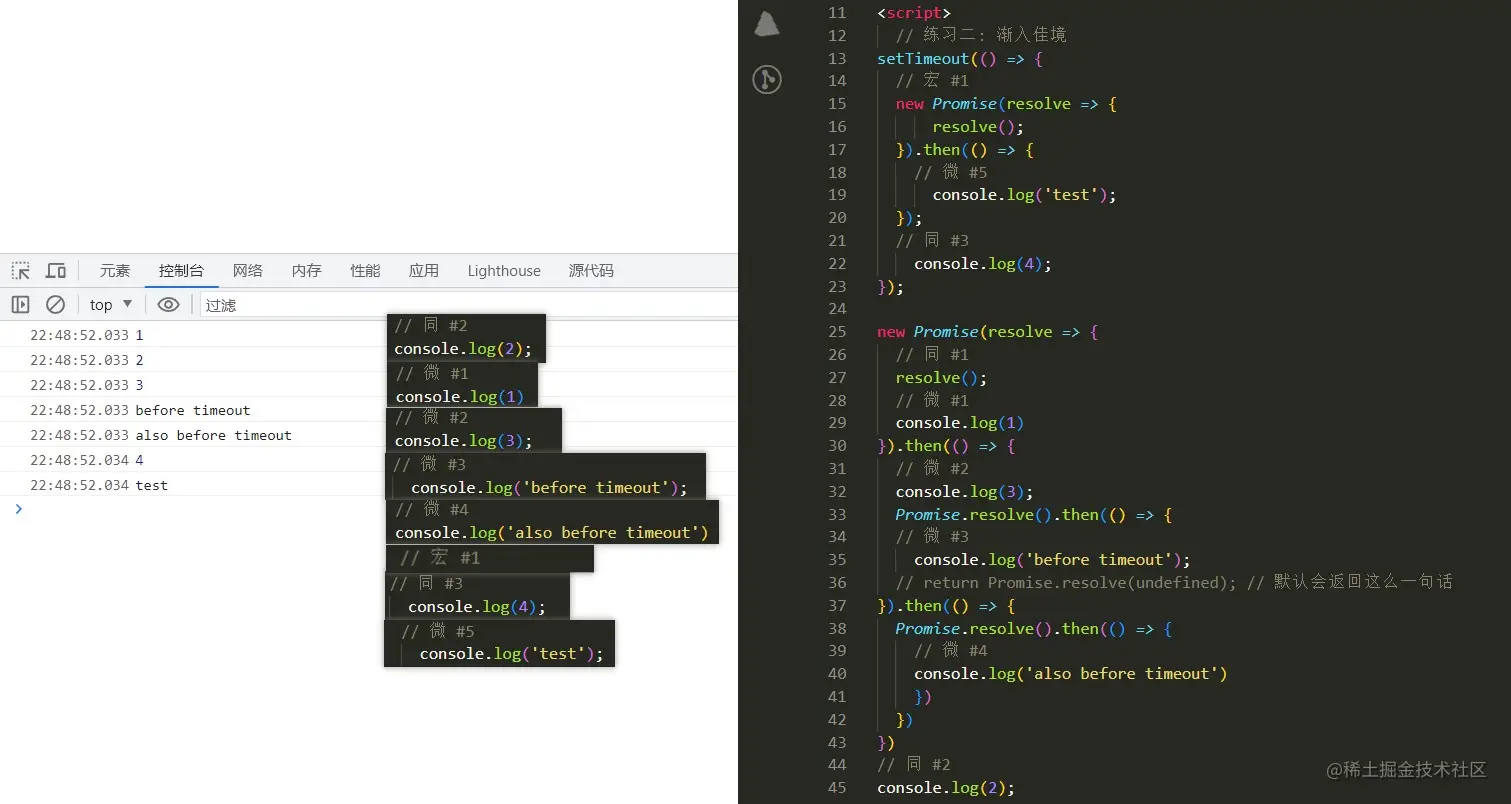Image resolution: width=1511 pixels, height=804 pixels.
Task: Focus the 过滤 filter field in the console
Action: coord(468,305)
